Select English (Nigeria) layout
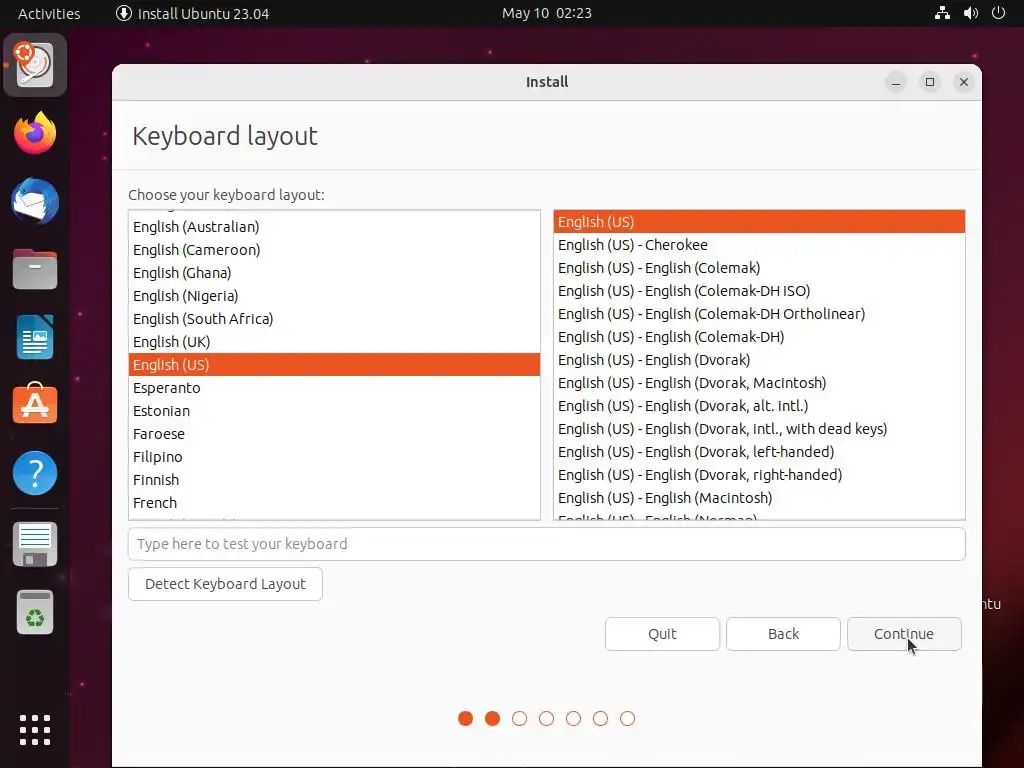This screenshot has width=1024, height=768. coord(334,296)
